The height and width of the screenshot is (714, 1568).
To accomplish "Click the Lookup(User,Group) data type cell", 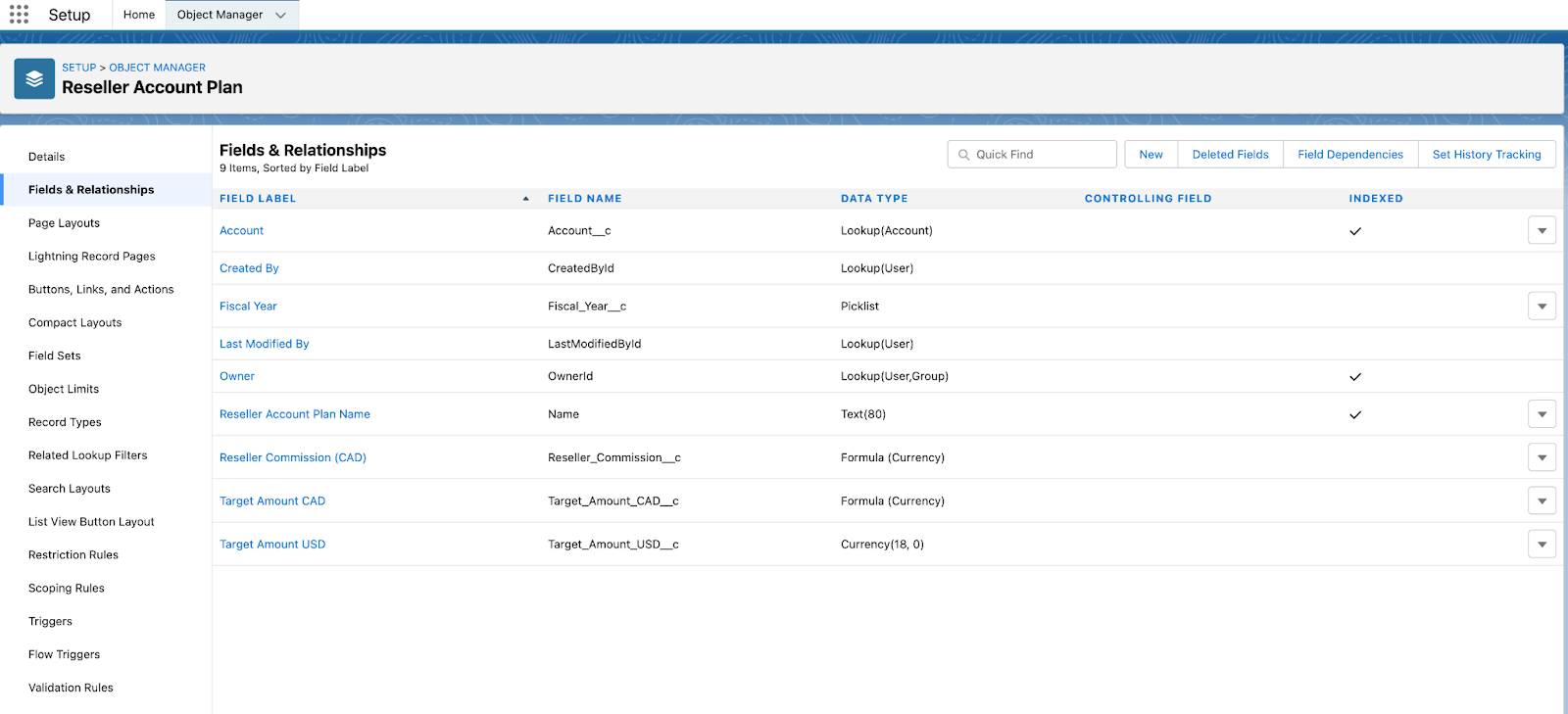I will coord(895,376).
